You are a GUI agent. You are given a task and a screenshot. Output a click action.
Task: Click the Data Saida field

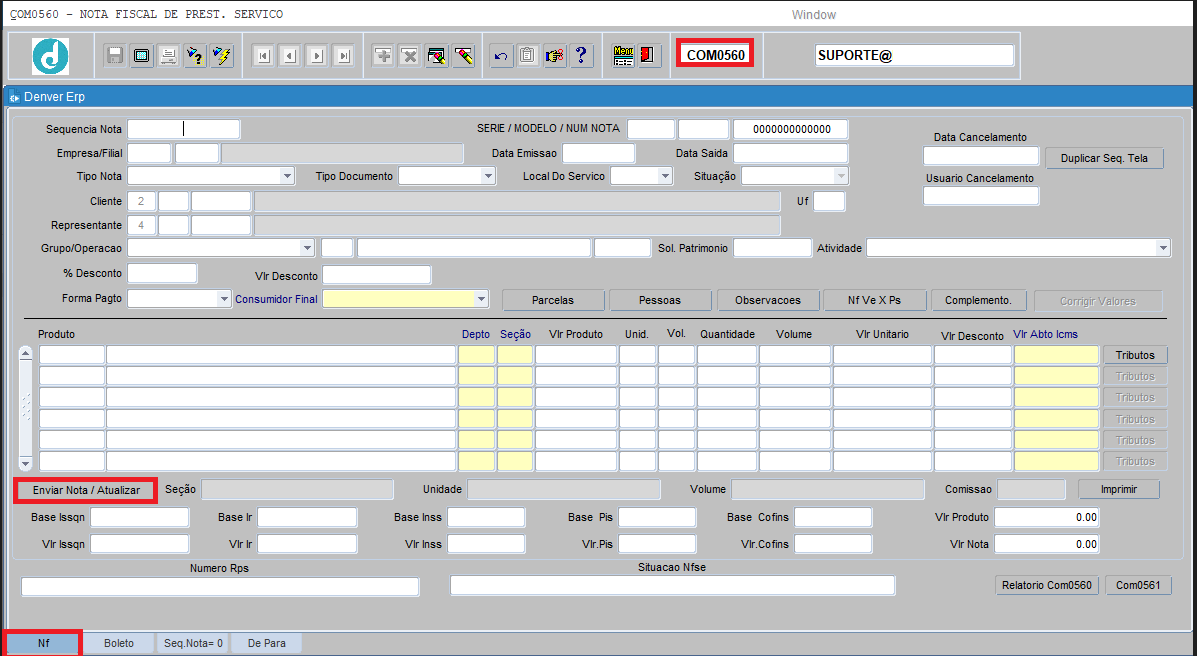tap(790, 153)
